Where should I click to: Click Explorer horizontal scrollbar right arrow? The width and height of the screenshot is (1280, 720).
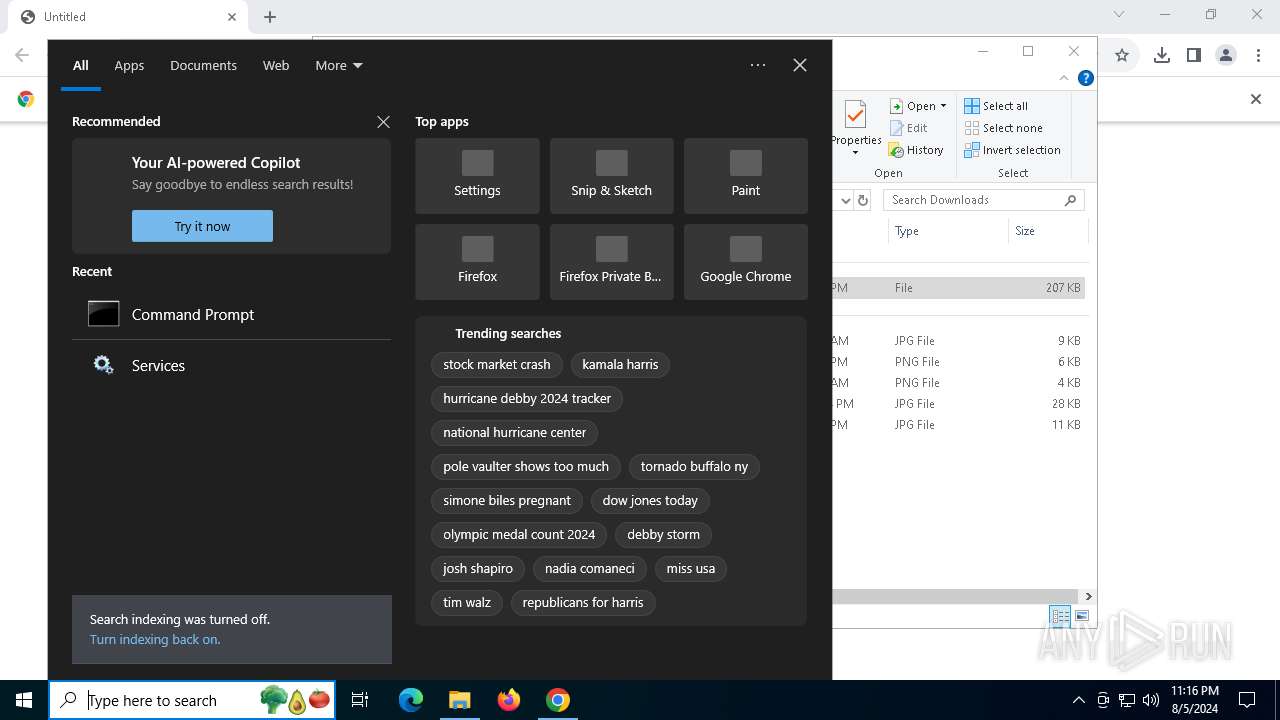tap(1088, 596)
